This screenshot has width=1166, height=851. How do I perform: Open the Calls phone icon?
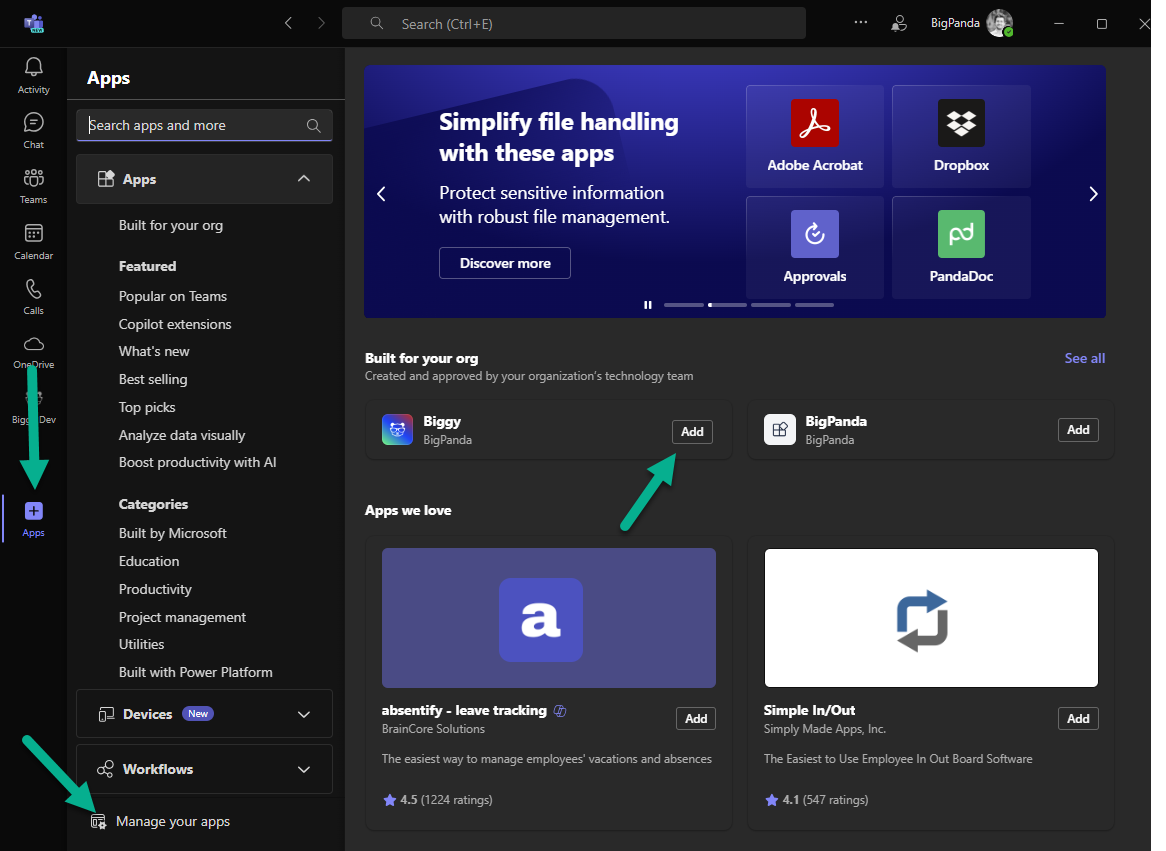pyautogui.click(x=33, y=296)
